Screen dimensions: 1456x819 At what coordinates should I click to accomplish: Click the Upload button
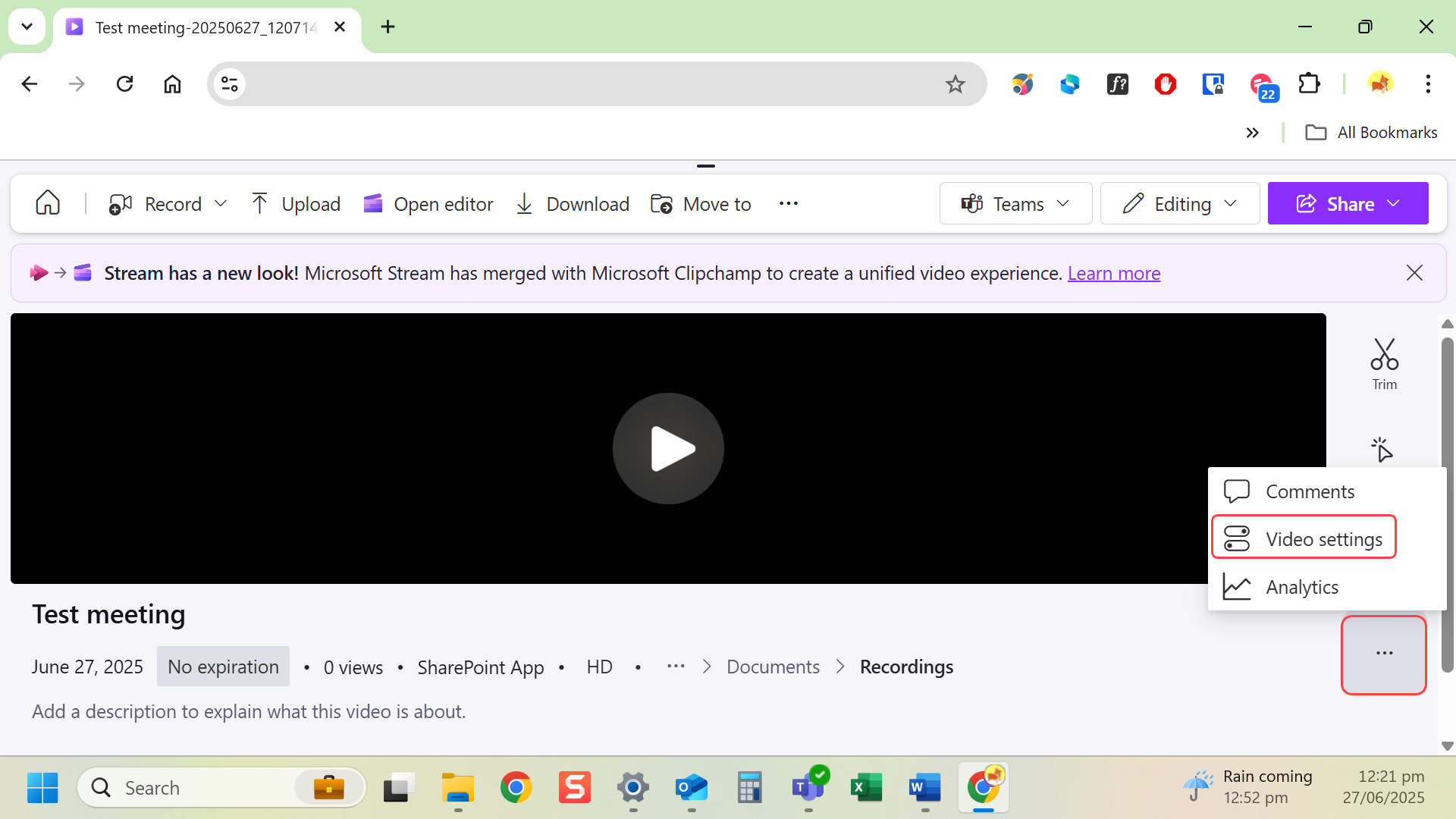coord(296,203)
